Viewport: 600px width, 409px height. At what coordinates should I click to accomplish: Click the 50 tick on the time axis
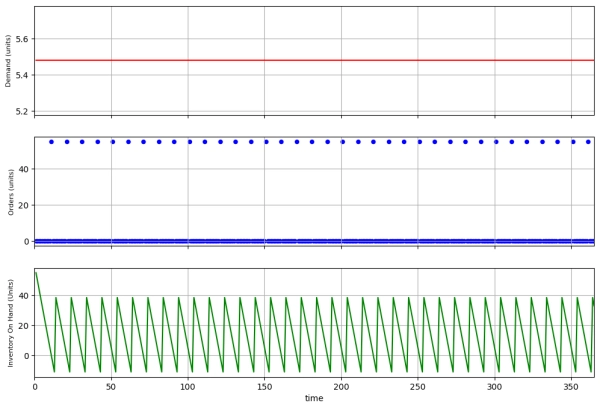(x=111, y=386)
